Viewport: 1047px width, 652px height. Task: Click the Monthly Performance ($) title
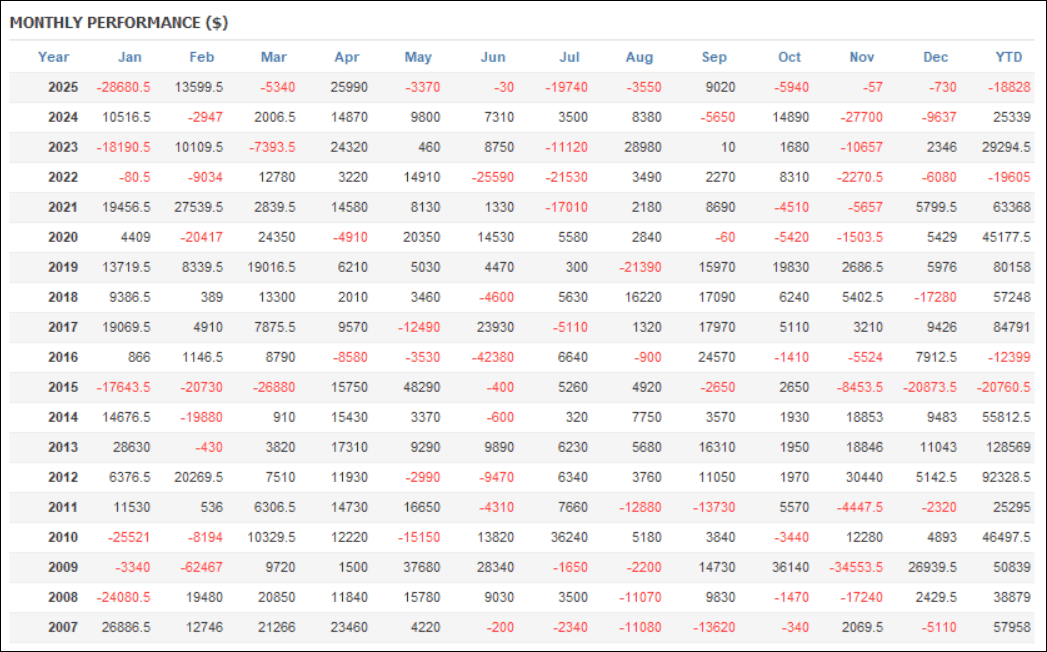point(119,22)
